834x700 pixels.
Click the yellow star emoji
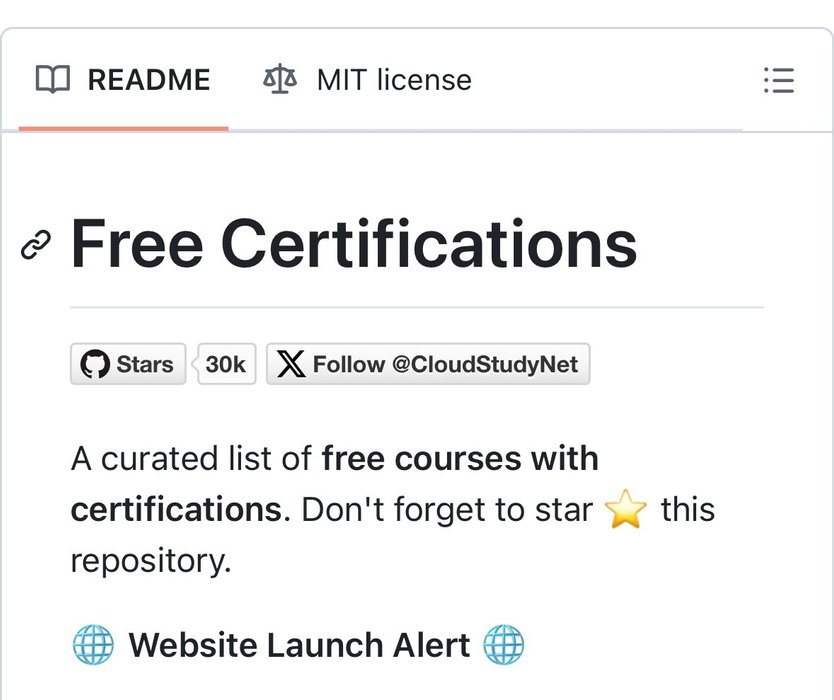626,510
